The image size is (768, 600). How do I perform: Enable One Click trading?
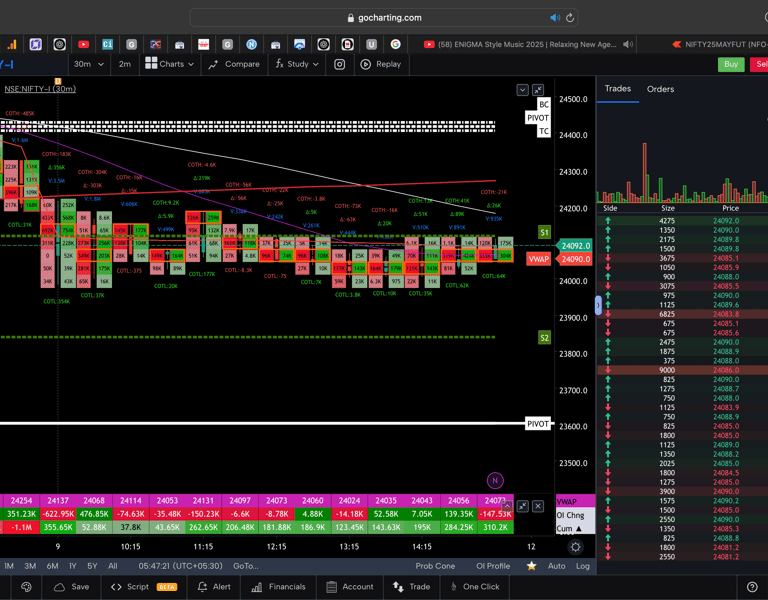pyautogui.click(x=475, y=587)
